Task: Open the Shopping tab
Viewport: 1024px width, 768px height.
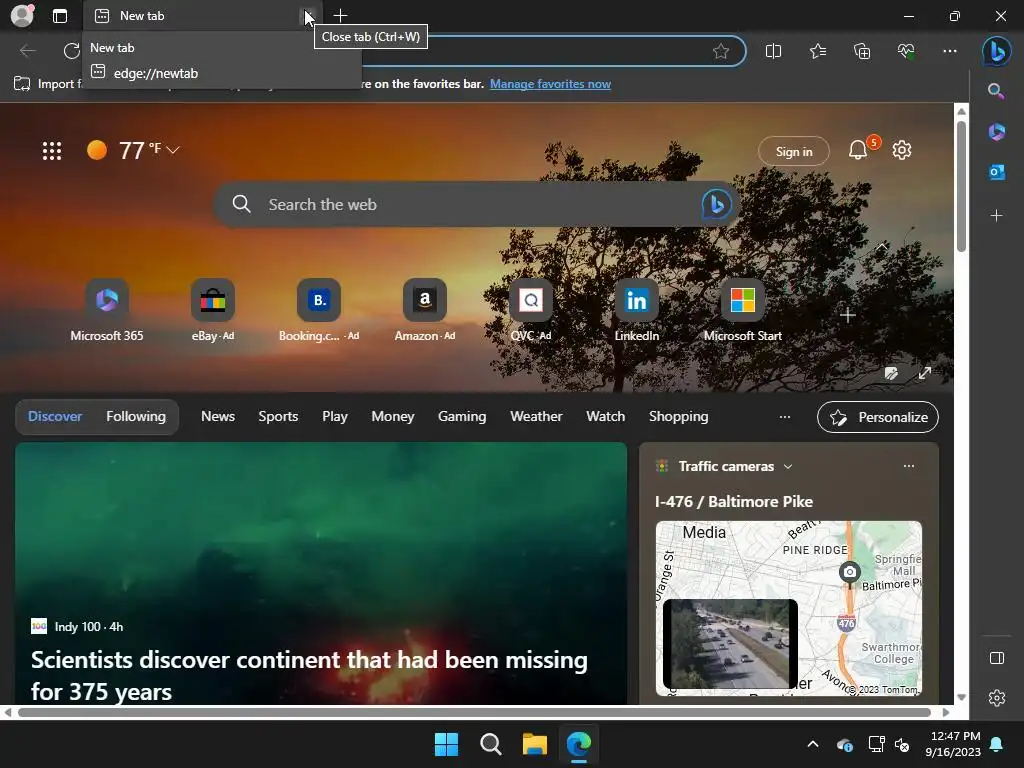Action: (679, 416)
